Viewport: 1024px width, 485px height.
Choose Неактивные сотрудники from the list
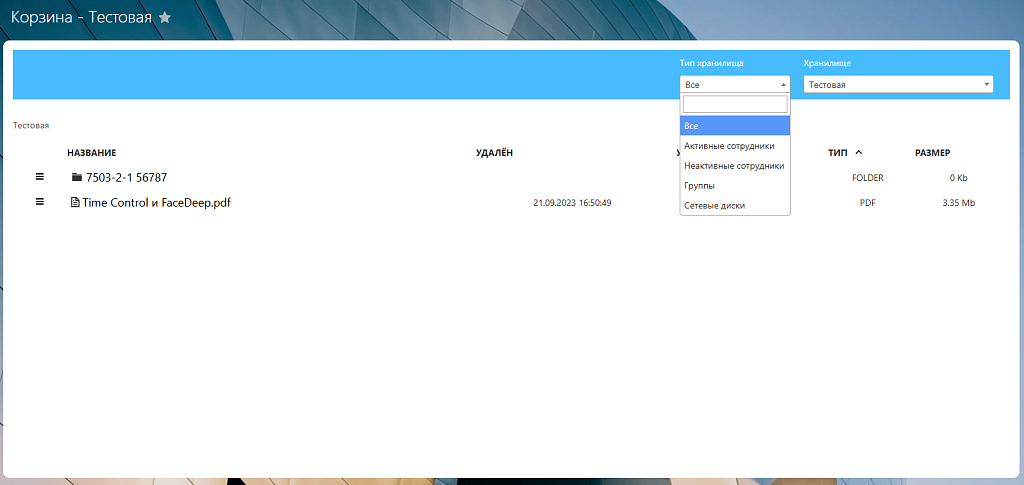(734, 166)
